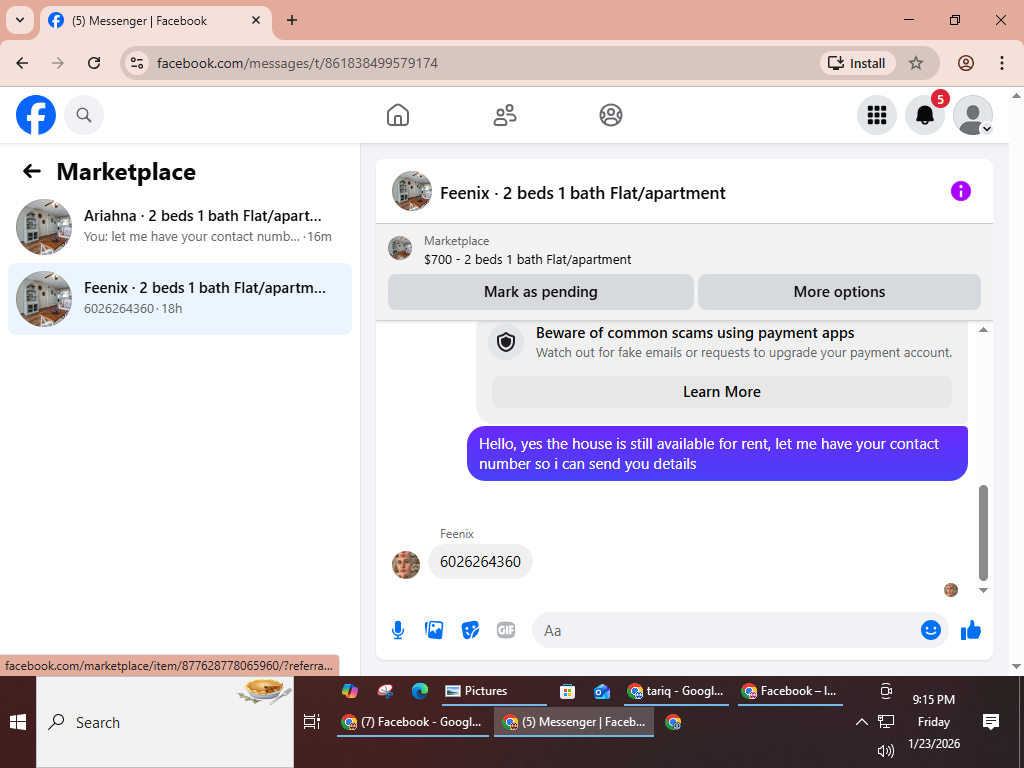Open the Ariahna conversation
The height and width of the screenshot is (768, 1024).
coord(180,227)
